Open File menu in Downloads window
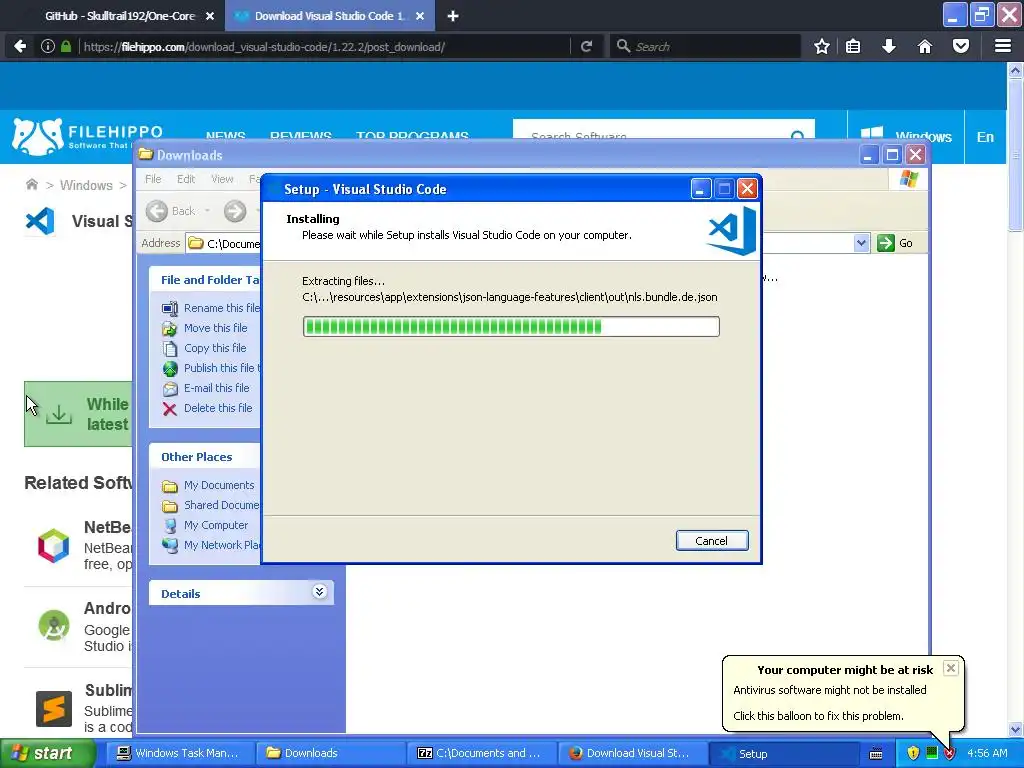 153,179
